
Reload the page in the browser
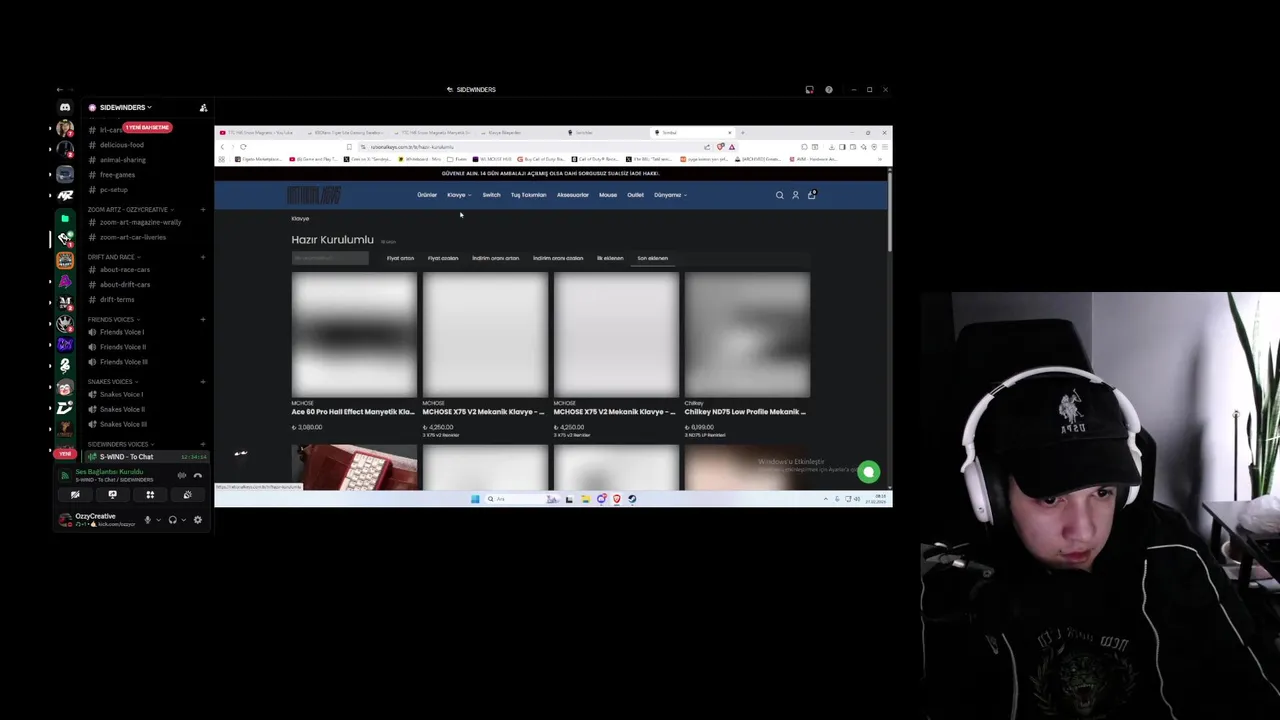coord(243,147)
